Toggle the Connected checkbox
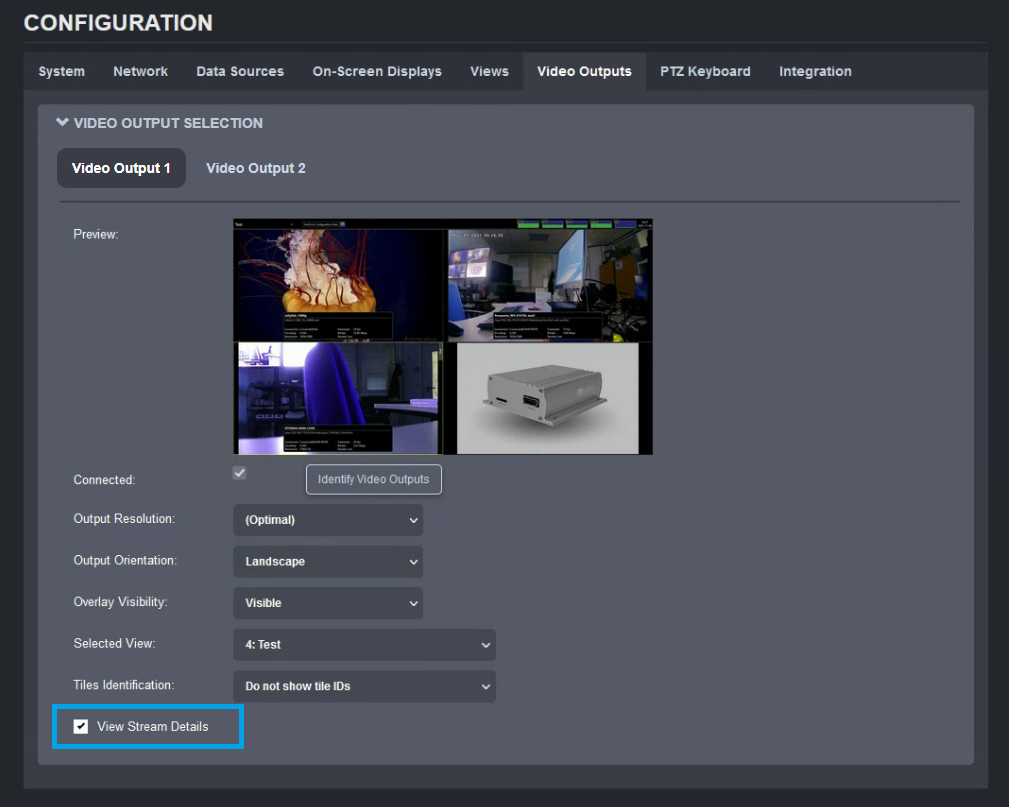 239,473
